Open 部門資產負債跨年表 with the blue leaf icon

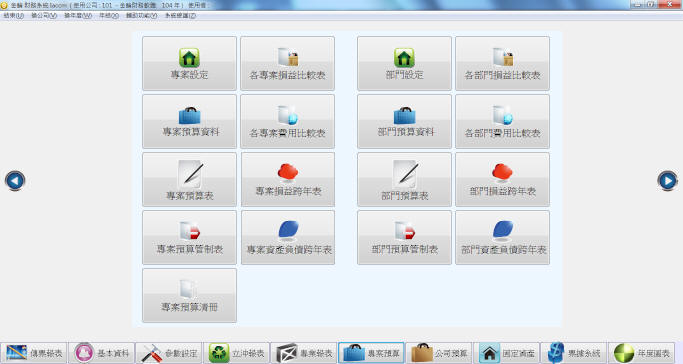tap(502, 237)
